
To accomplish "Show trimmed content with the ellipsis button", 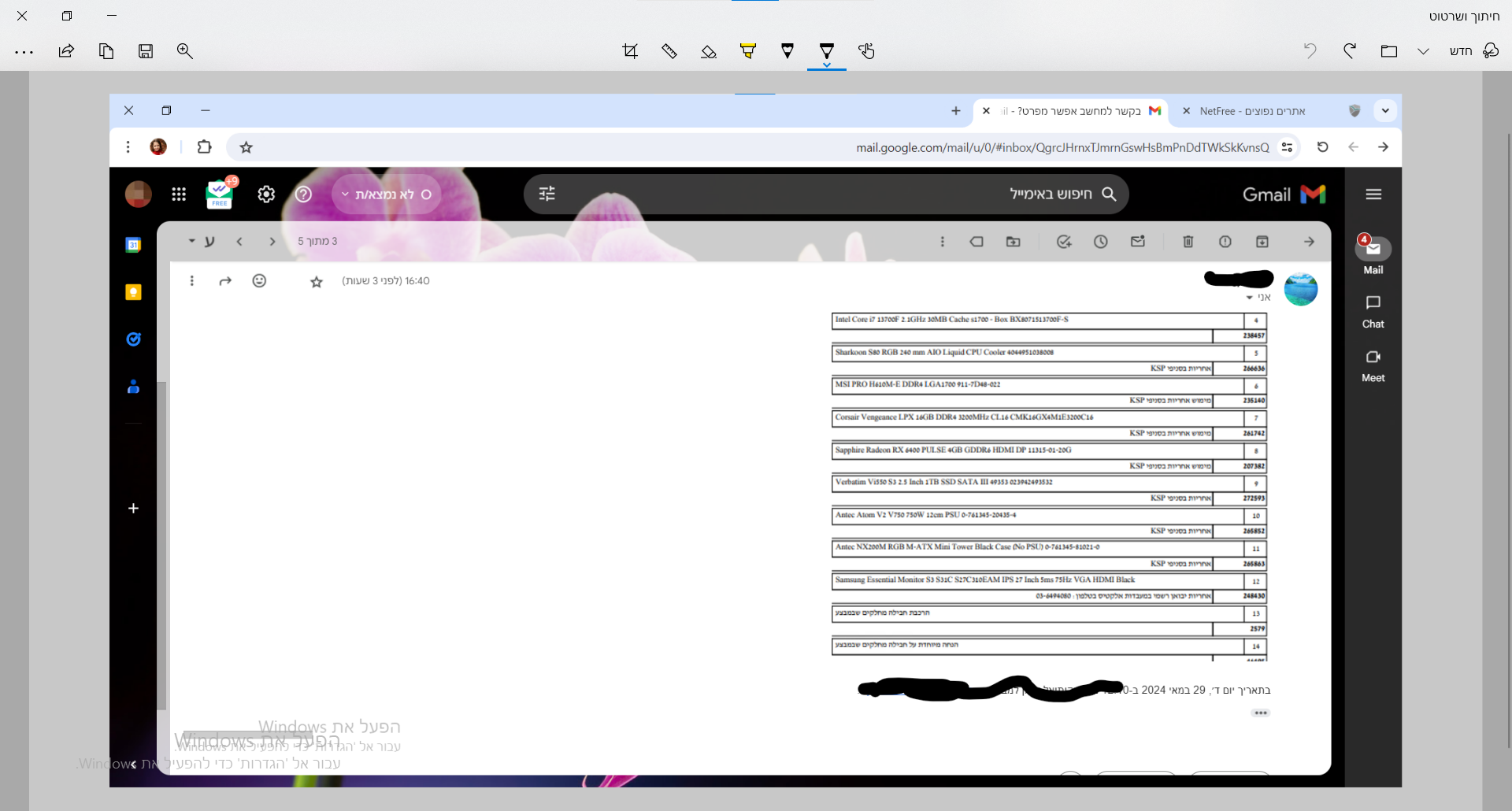I will point(1261,713).
